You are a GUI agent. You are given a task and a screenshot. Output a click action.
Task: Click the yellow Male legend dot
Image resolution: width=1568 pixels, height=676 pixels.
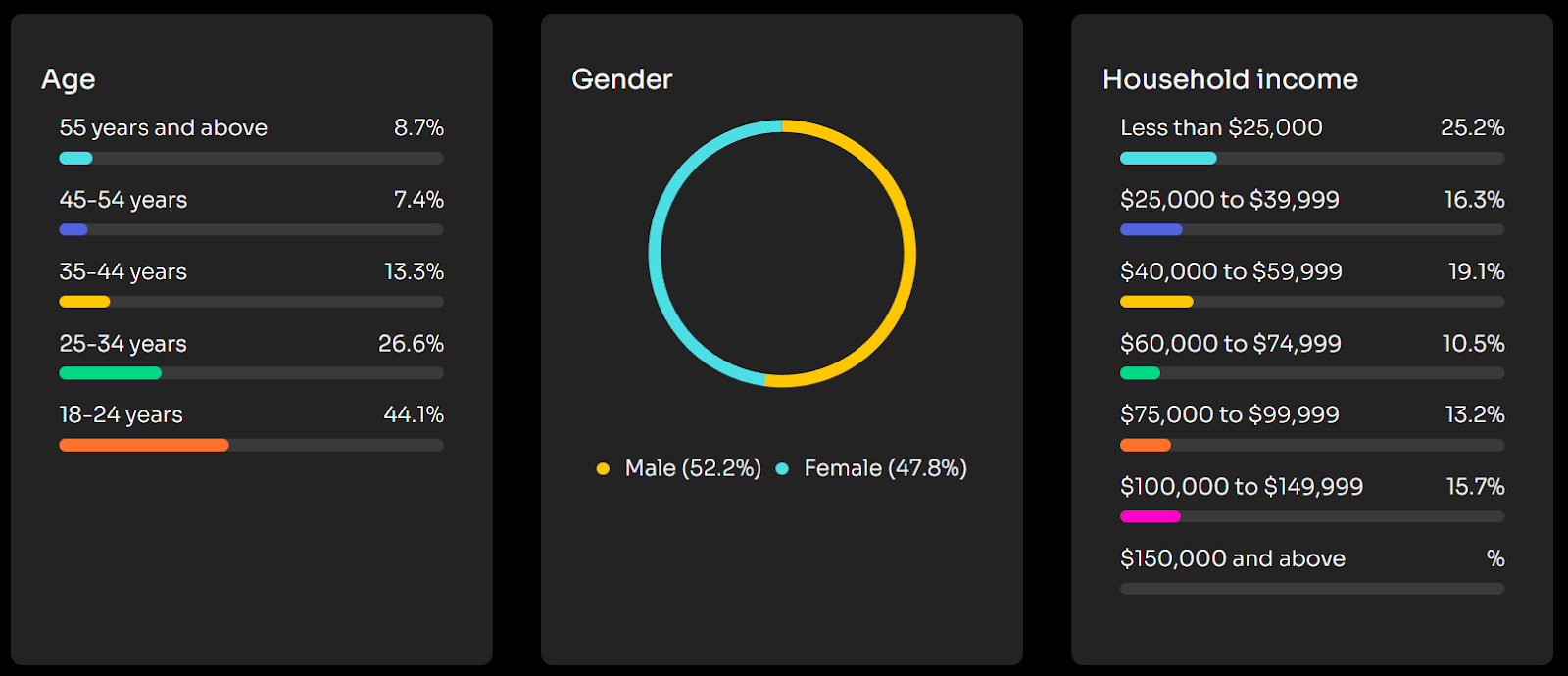tap(603, 469)
